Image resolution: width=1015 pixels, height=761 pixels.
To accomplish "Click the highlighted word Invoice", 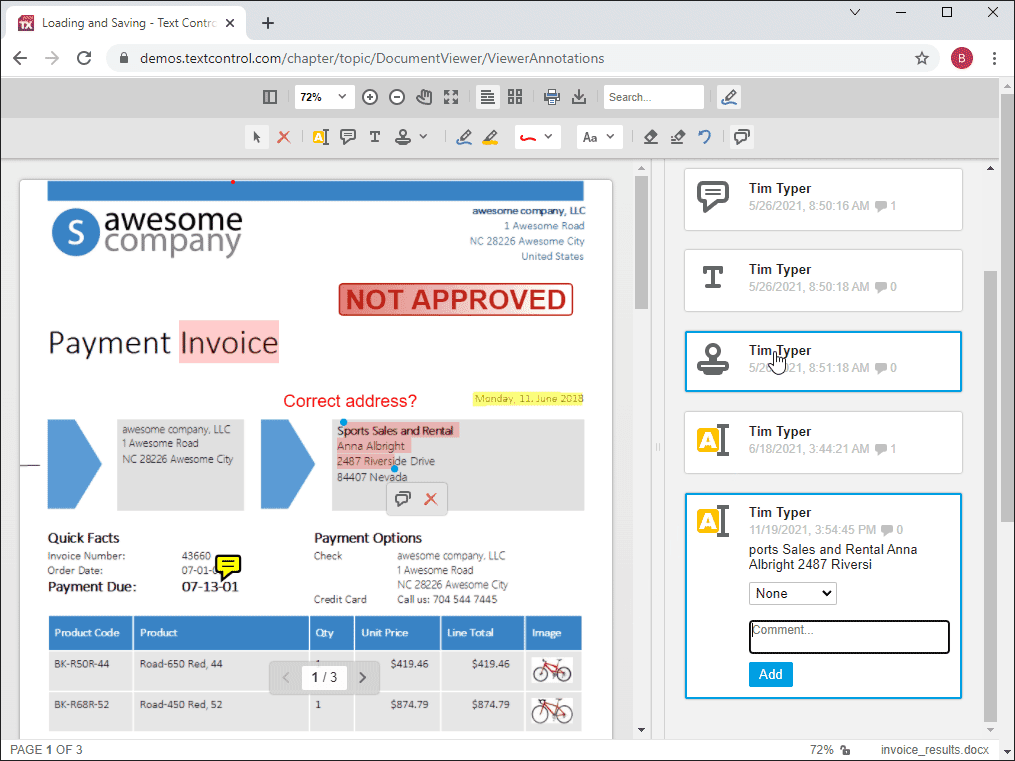I will point(229,342).
